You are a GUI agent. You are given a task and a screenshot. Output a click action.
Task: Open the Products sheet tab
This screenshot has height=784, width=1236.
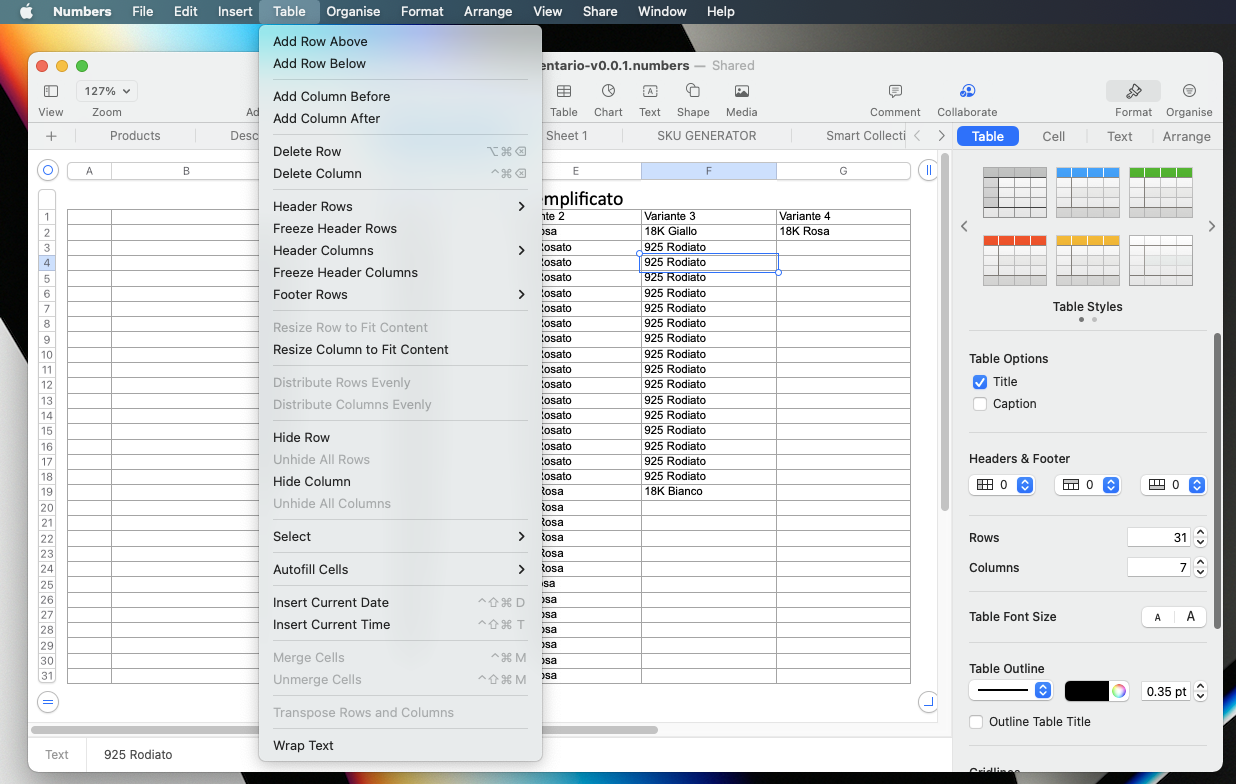point(135,136)
